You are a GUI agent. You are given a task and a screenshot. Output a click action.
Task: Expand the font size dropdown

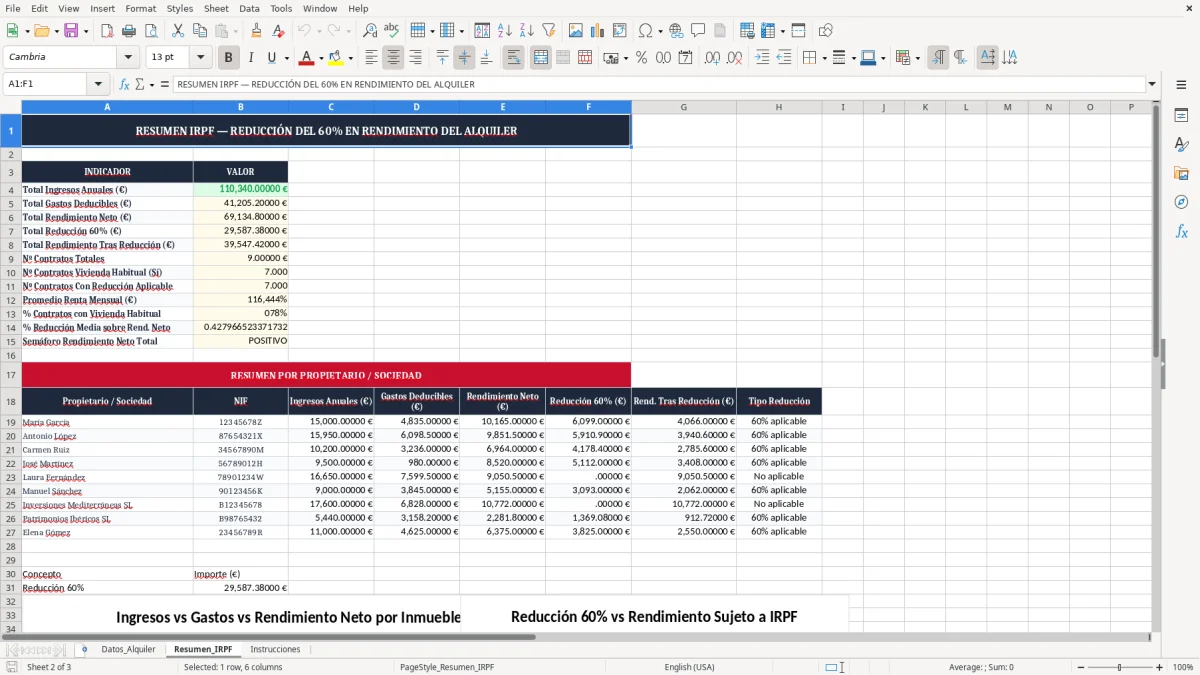[x=200, y=58]
